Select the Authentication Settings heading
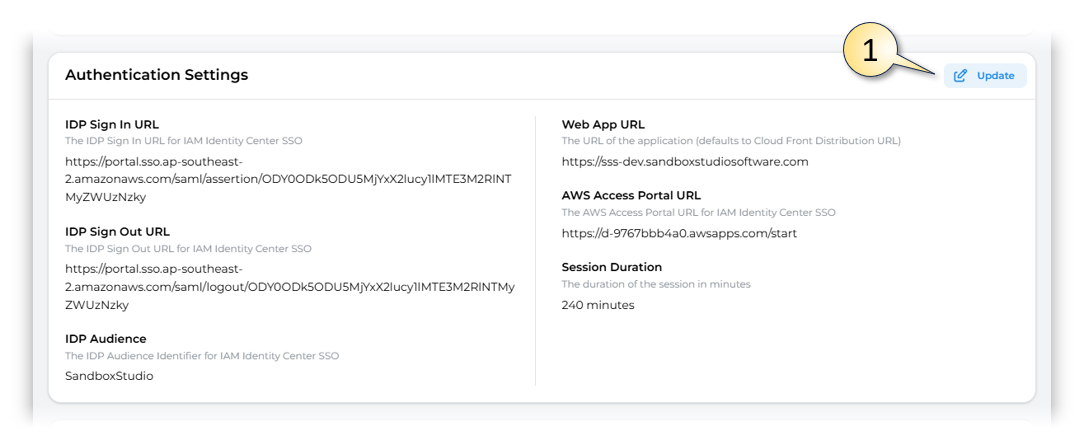 157,75
